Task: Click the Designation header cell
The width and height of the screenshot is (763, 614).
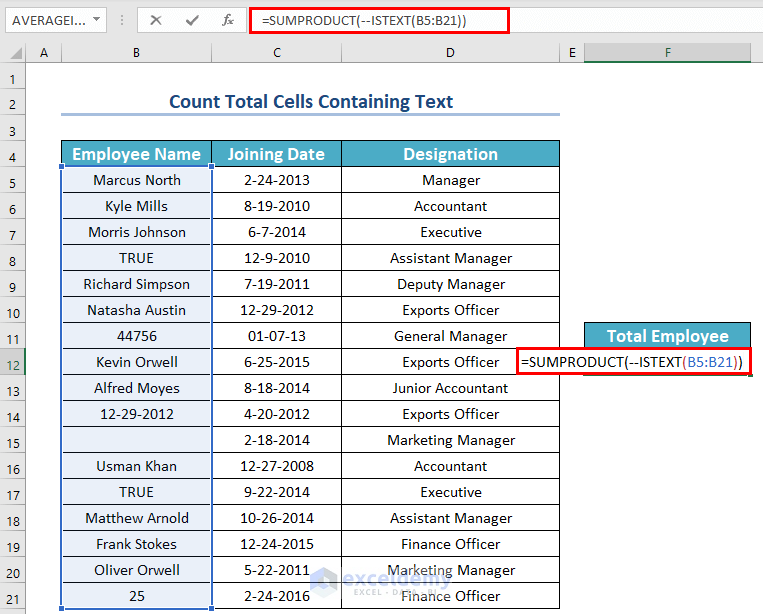Action: 450,154
